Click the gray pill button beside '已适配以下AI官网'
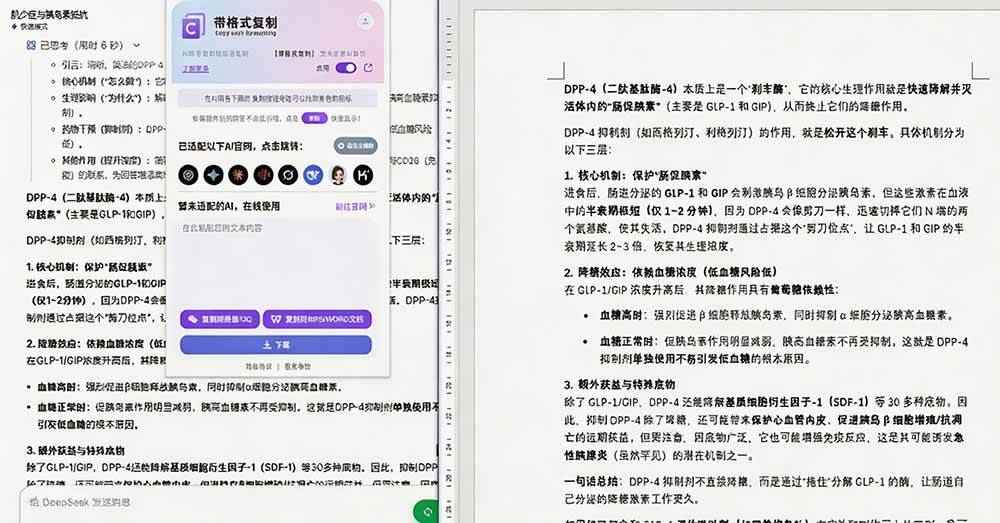This screenshot has height=523, width=1000. 355,146
